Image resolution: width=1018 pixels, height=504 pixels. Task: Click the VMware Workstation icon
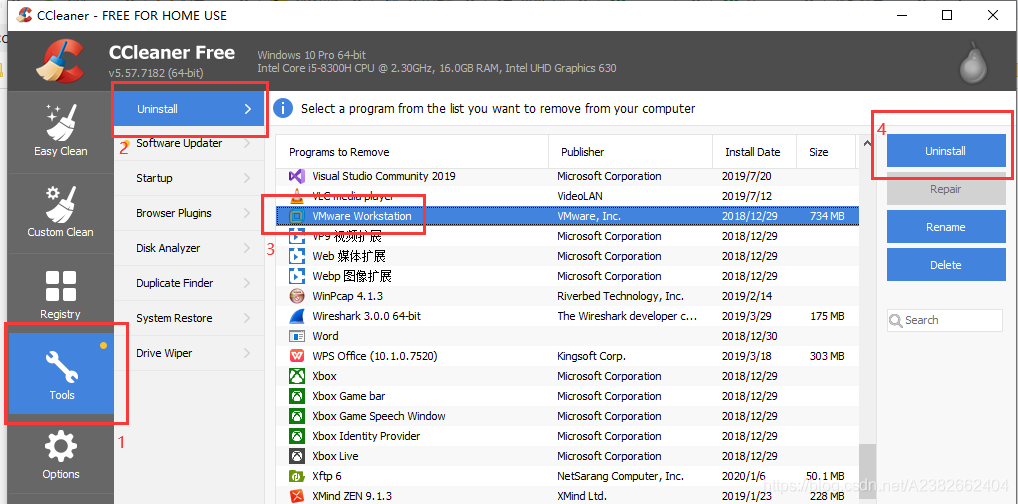pos(296,216)
